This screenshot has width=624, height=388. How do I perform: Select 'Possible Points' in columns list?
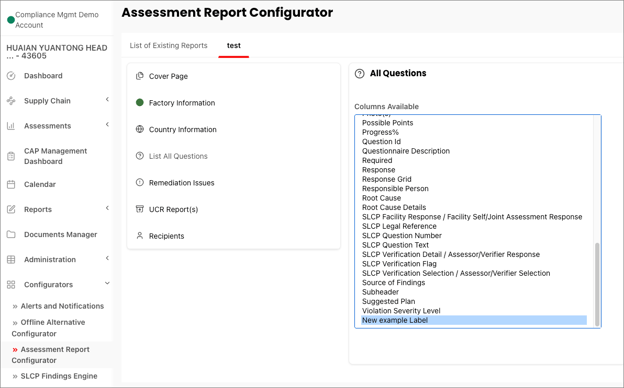[388, 123]
